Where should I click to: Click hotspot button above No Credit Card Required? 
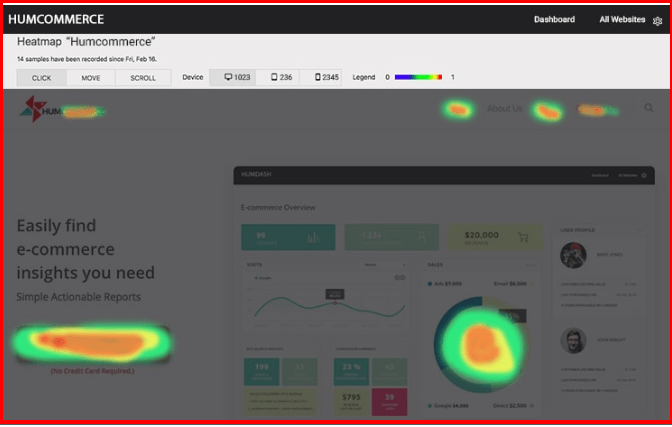click(x=92, y=343)
